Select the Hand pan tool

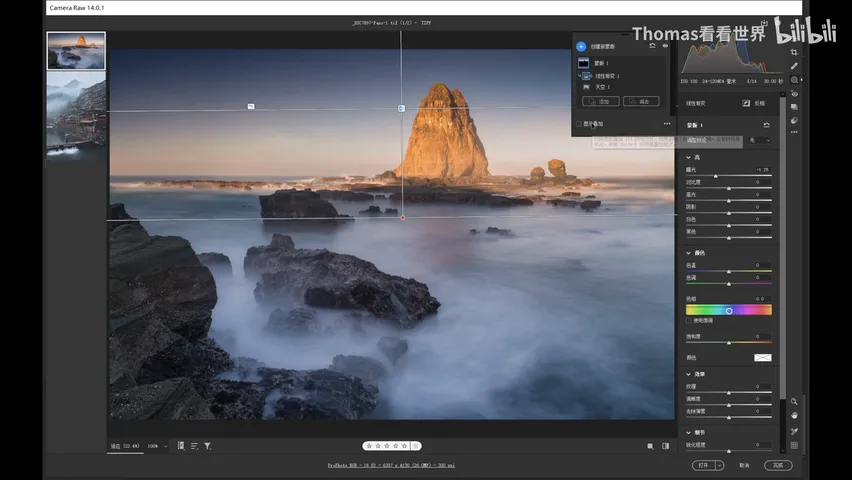(794, 415)
